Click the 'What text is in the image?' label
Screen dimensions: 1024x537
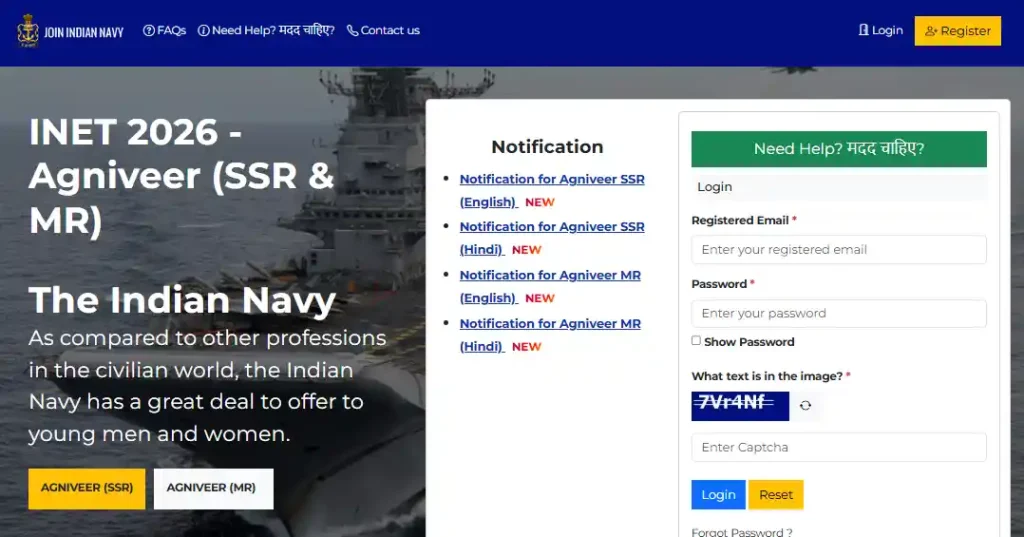click(767, 376)
